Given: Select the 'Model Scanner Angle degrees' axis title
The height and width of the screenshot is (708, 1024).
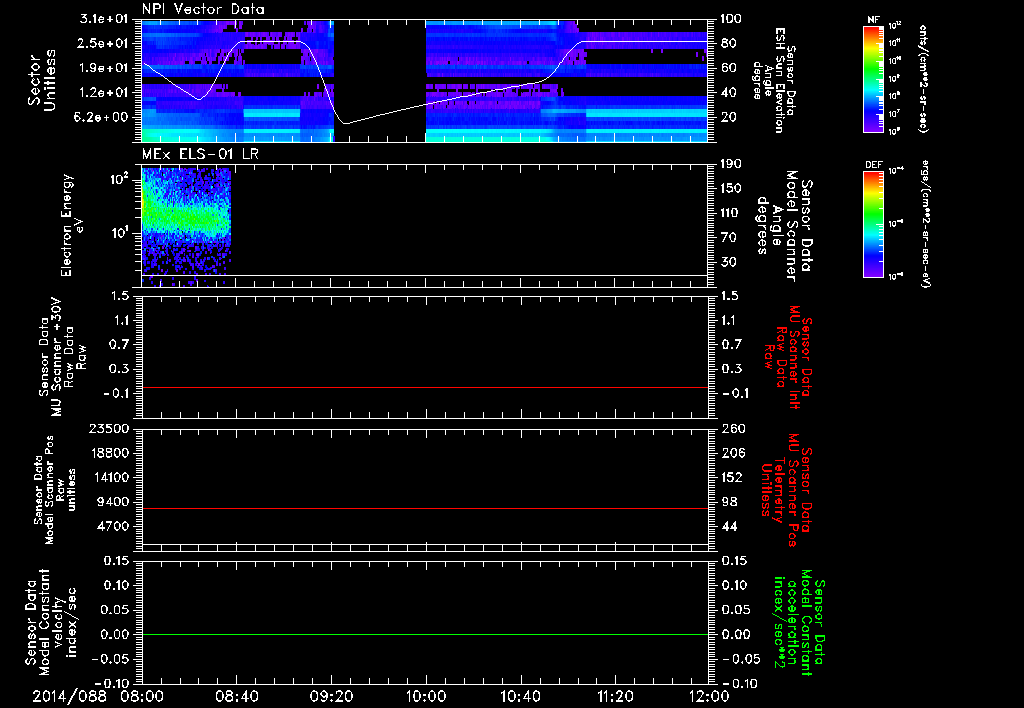Looking at the screenshot, I should click(784, 226).
